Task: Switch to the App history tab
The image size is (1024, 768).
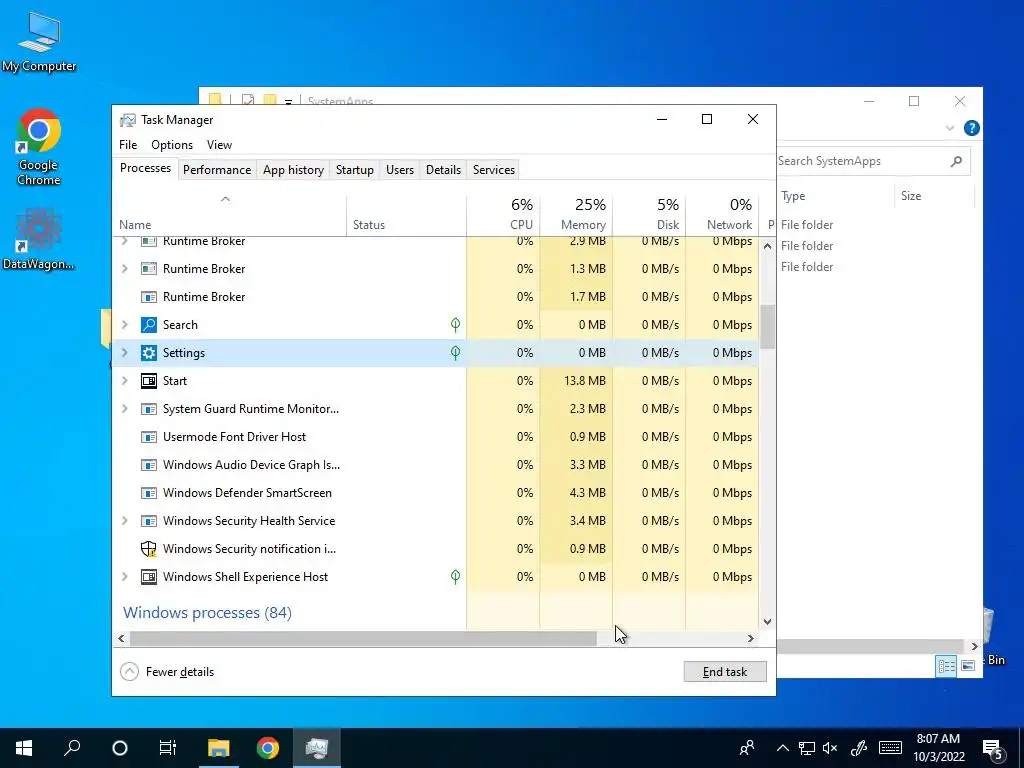Action: coord(293,170)
